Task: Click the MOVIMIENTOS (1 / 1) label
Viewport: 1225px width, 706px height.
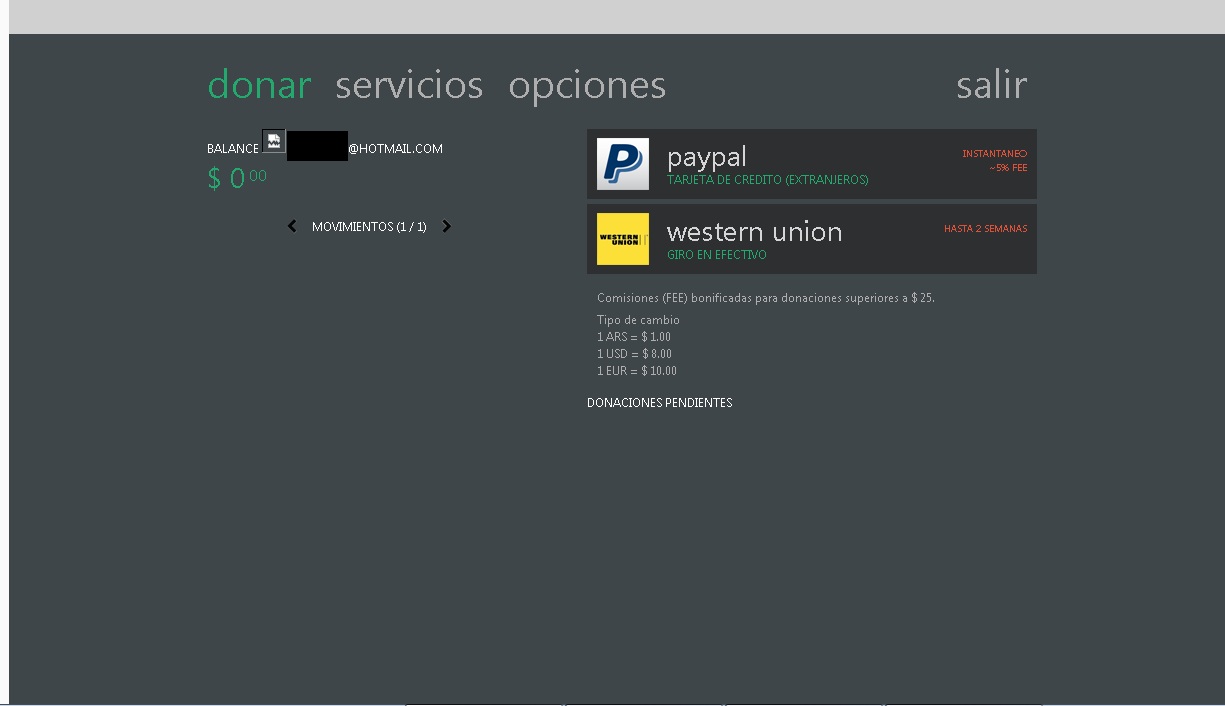Action: [x=369, y=227]
